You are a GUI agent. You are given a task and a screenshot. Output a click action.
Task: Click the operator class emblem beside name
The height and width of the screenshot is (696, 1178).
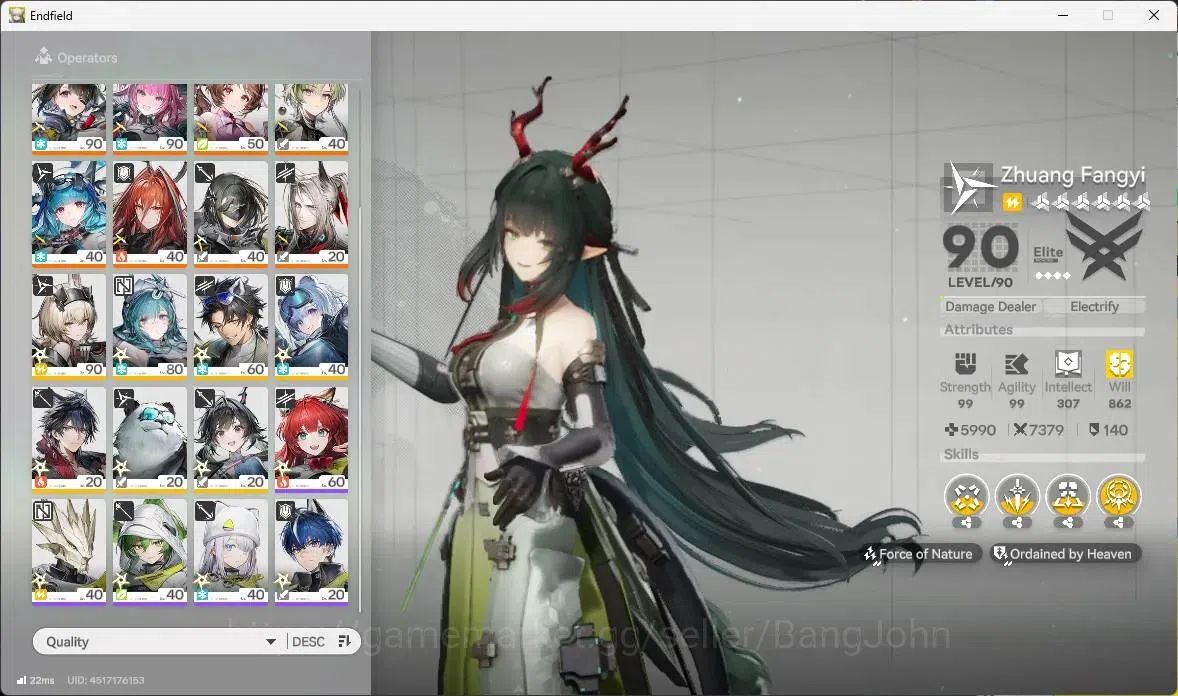969,188
